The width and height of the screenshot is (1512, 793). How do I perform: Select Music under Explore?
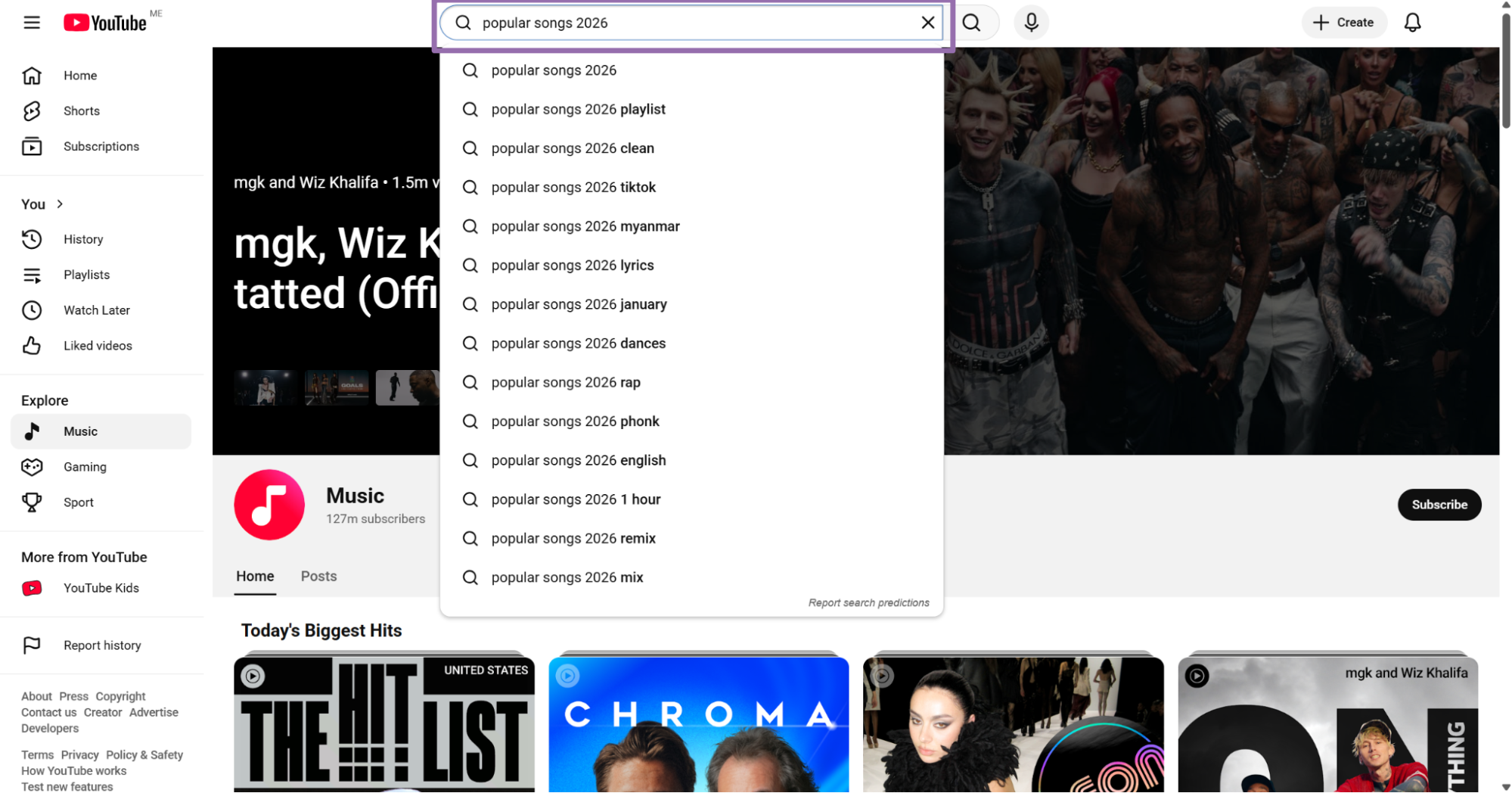click(x=101, y=431)
